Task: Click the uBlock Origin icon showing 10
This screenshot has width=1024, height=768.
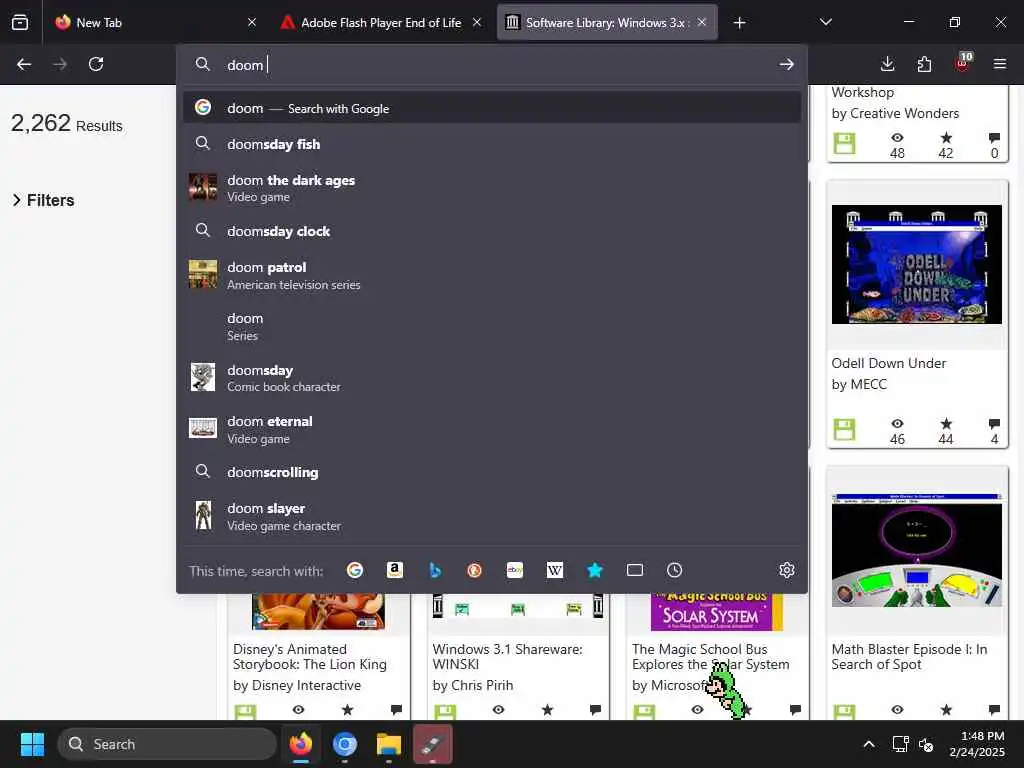Action: 963,63
